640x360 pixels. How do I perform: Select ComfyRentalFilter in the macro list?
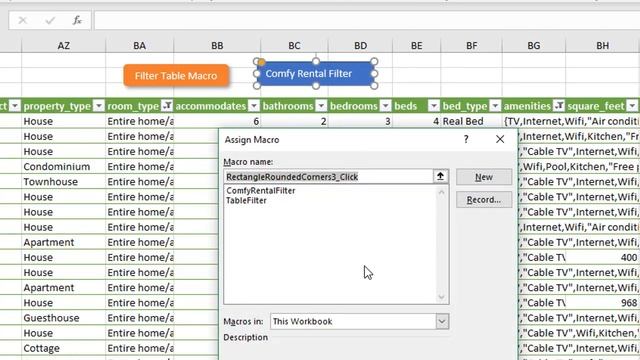click(x=260, y=191)
